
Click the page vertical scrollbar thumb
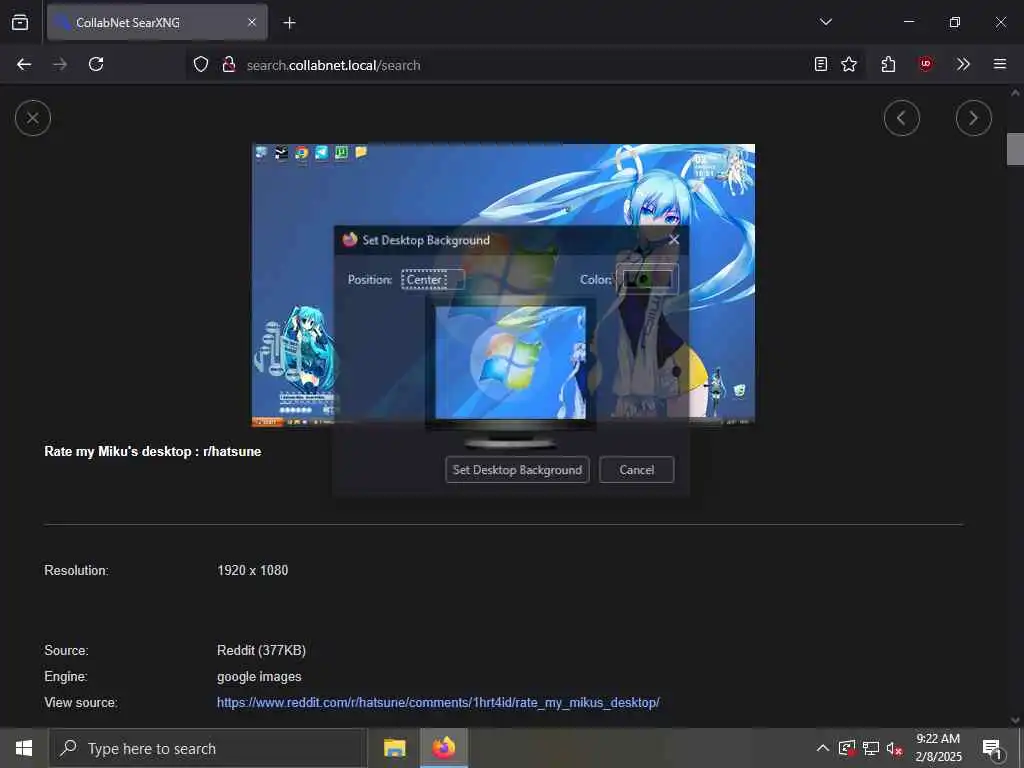pos(1015,149)
